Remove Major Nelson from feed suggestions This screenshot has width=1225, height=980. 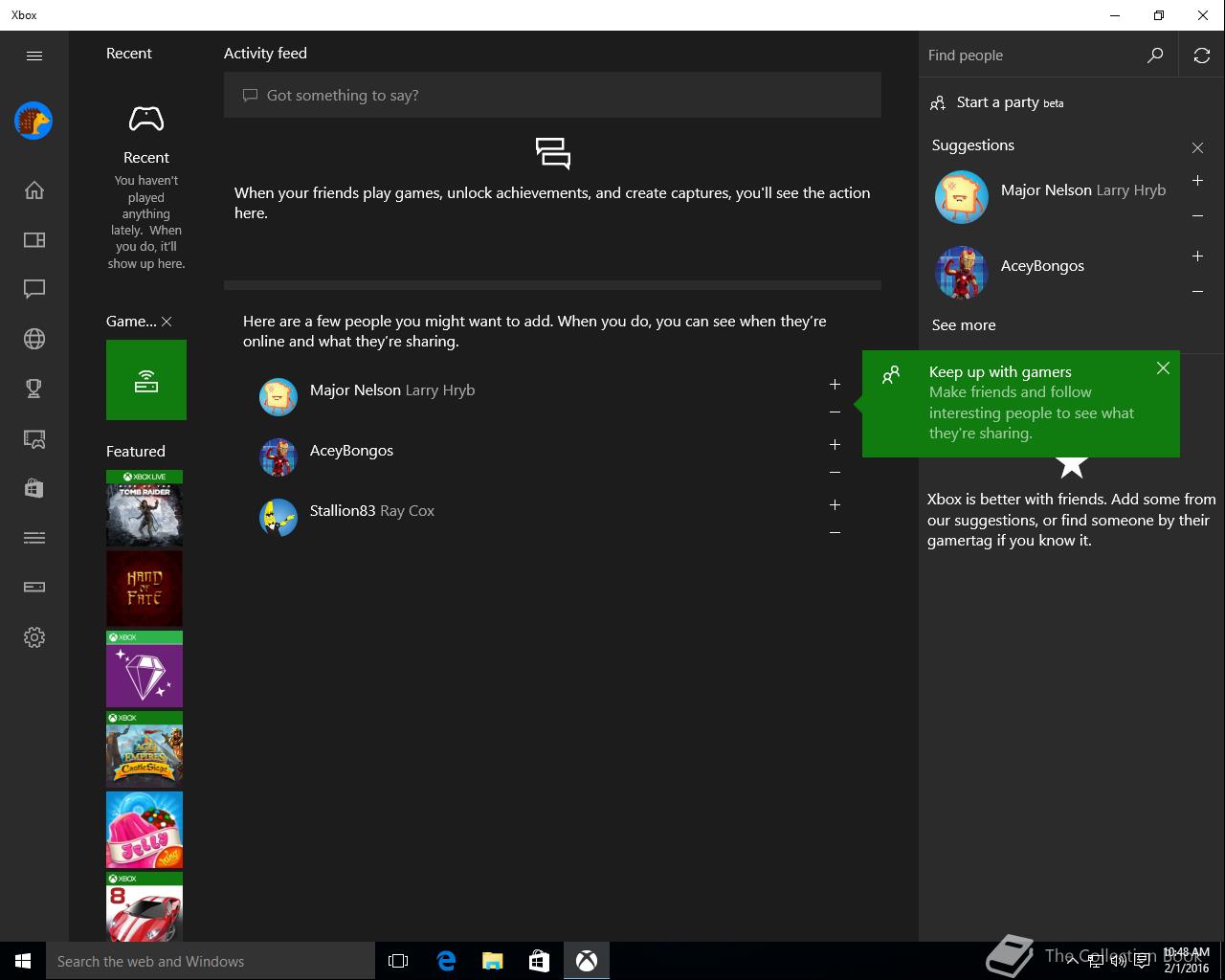tap(835, 412)
